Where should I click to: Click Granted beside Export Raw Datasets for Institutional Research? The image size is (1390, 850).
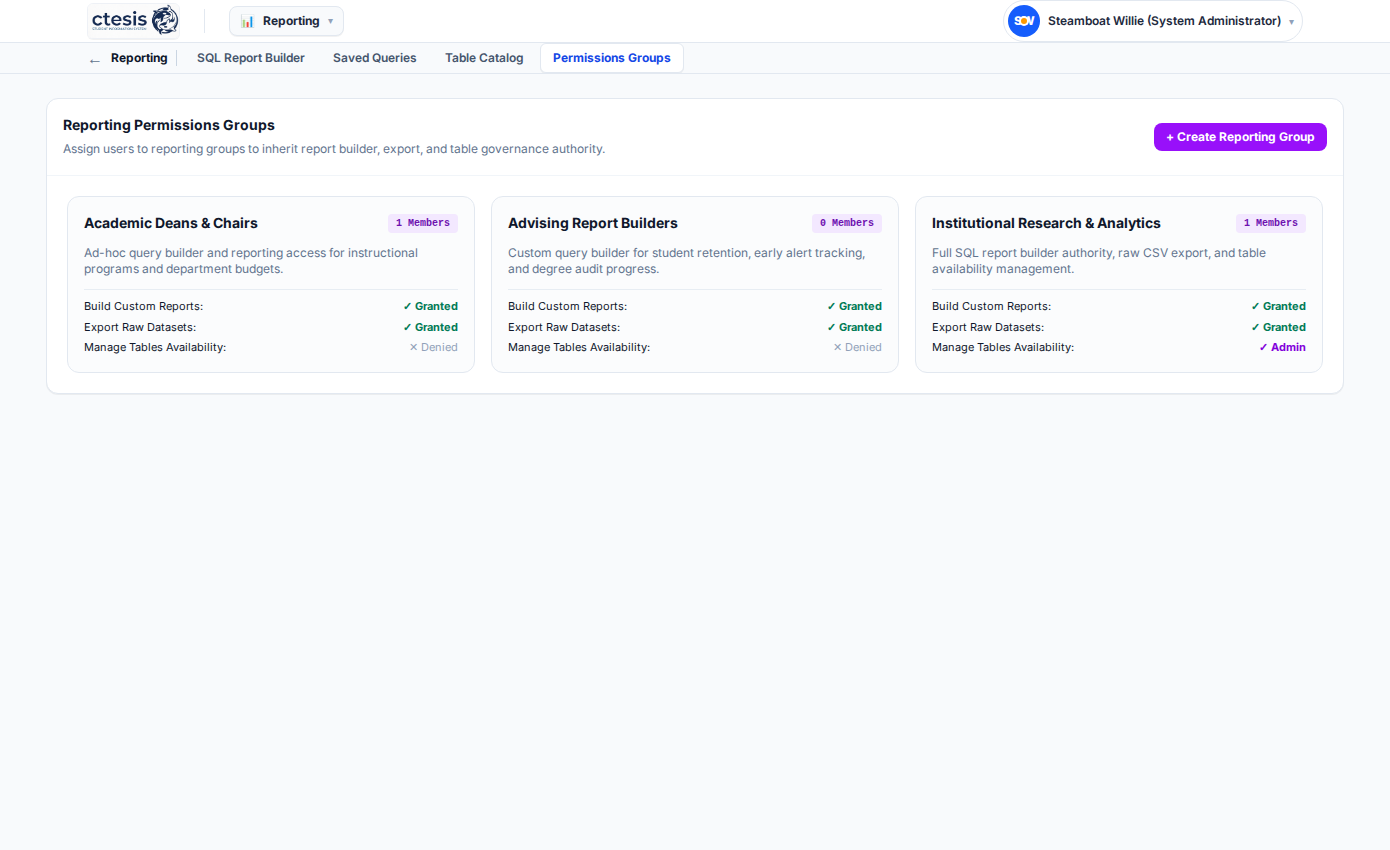point(1278,327)
